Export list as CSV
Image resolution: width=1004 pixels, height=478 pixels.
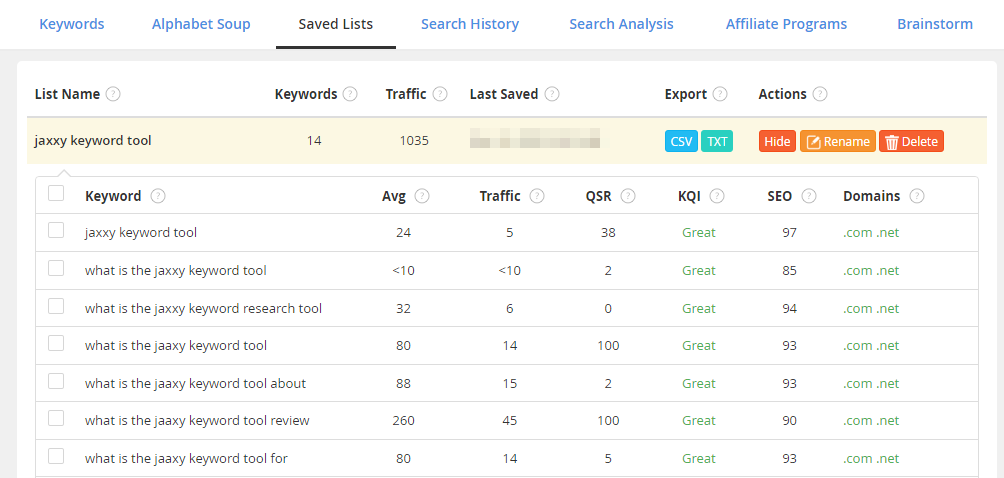click(681, 141)
